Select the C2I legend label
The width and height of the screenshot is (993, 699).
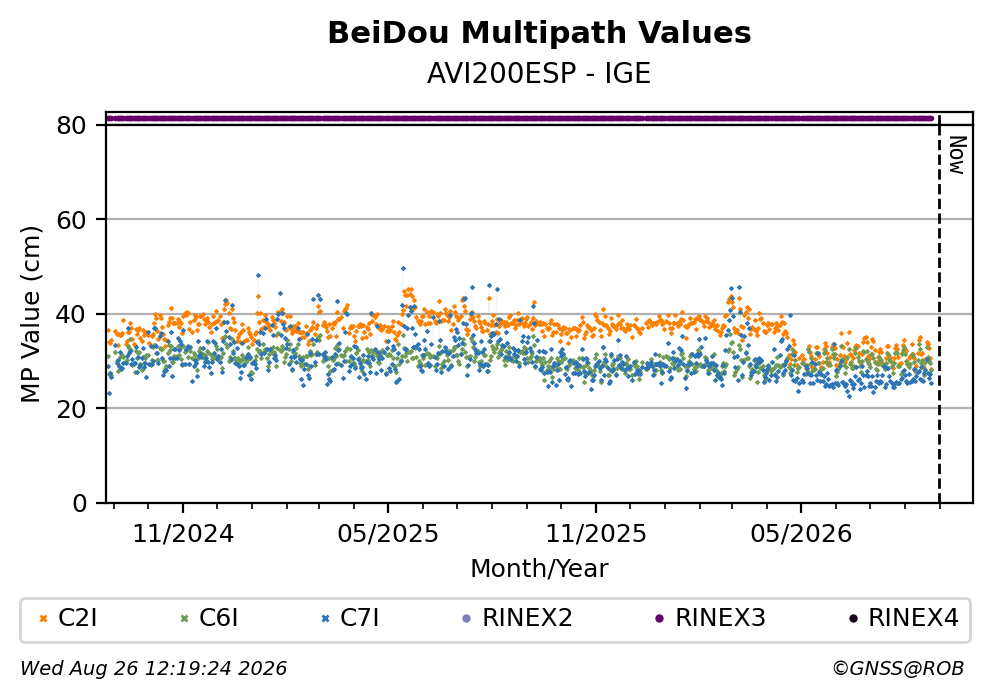point(77,618)
